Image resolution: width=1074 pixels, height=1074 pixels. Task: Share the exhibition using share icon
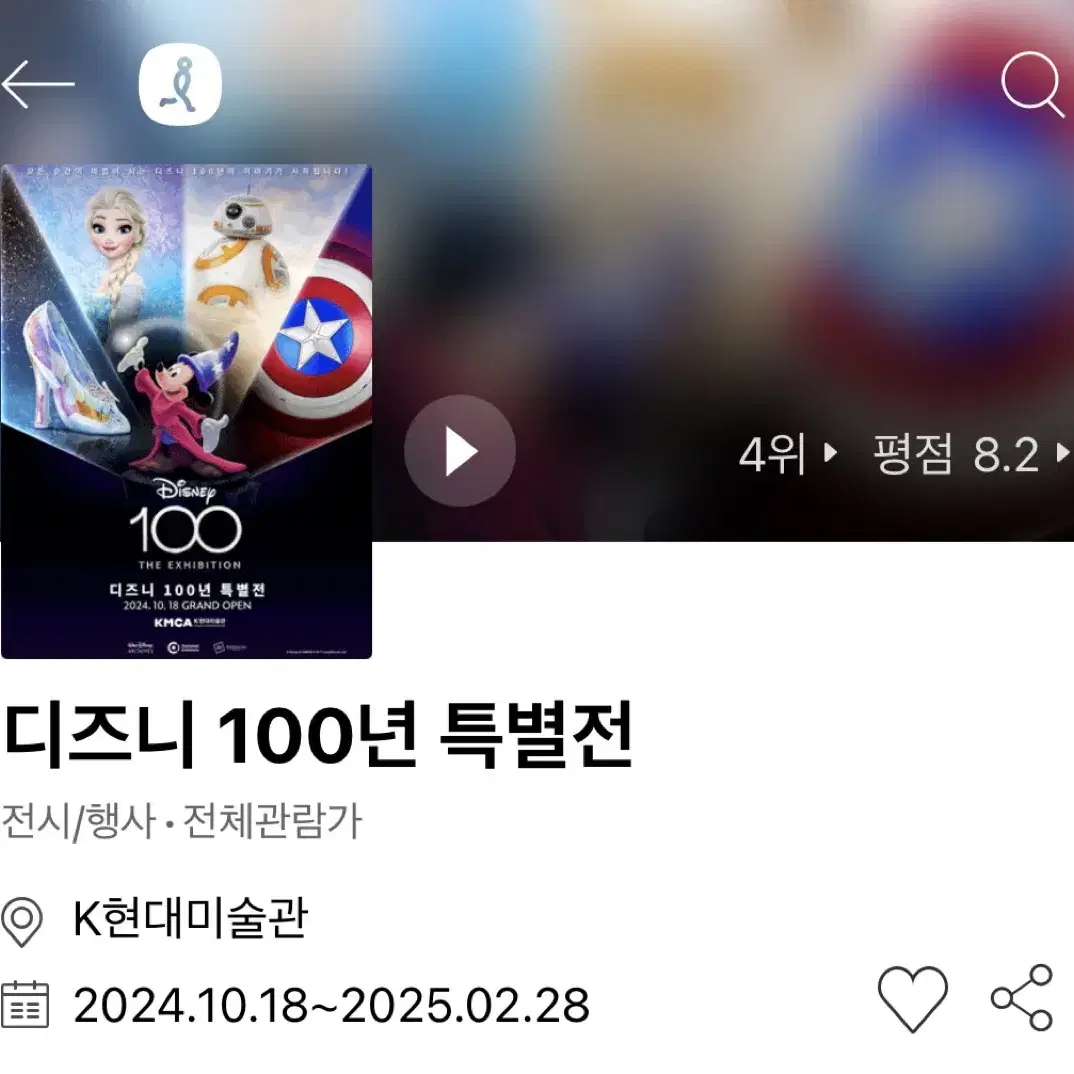point(1021,998)
